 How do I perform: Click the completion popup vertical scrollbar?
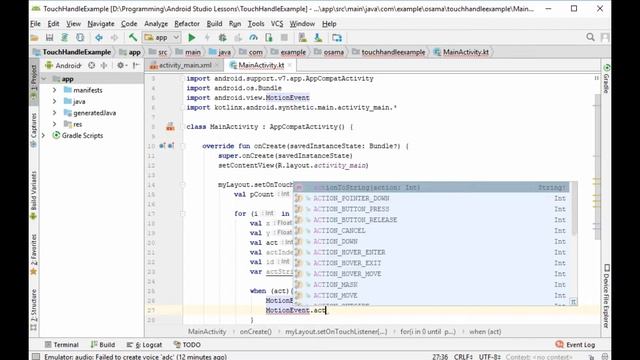point(573,209)
